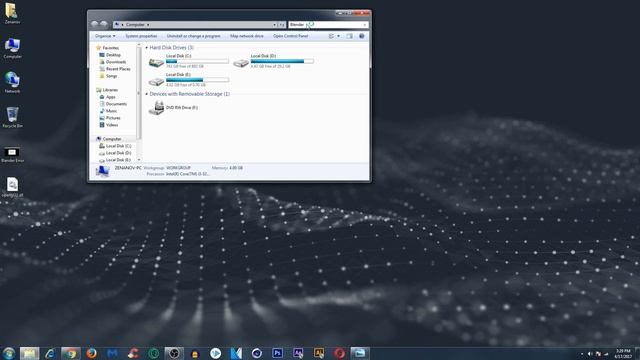Open the Local Disk (E:) drive icon
The image size is (640, 360).
(x=156, y=81)
